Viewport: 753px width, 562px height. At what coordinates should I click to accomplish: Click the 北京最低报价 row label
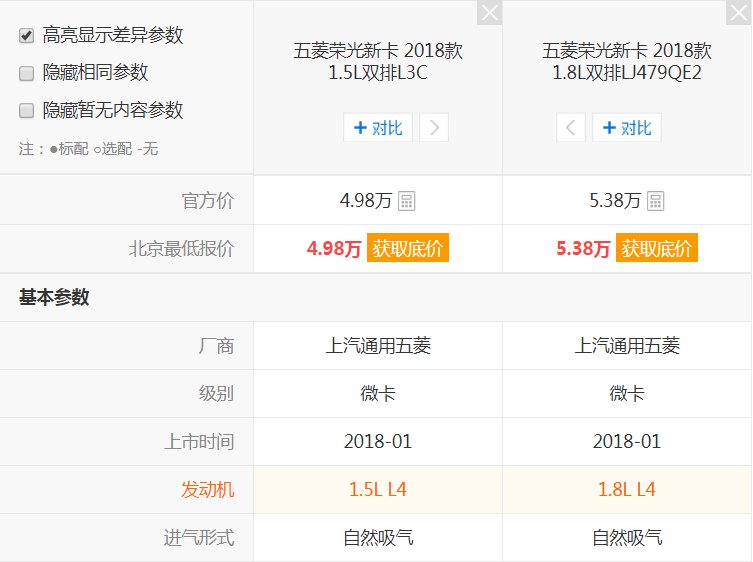click(x=182, y=248)
